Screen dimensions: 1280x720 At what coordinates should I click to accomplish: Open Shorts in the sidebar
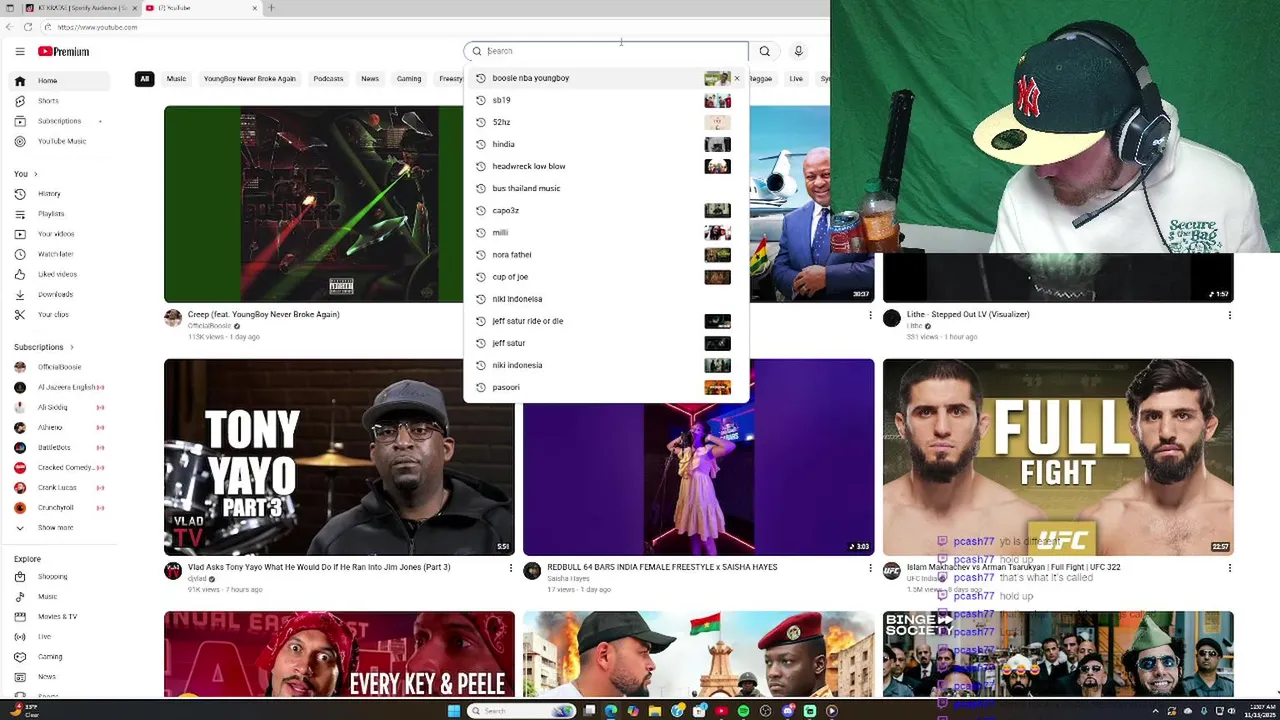coord(60,101)
